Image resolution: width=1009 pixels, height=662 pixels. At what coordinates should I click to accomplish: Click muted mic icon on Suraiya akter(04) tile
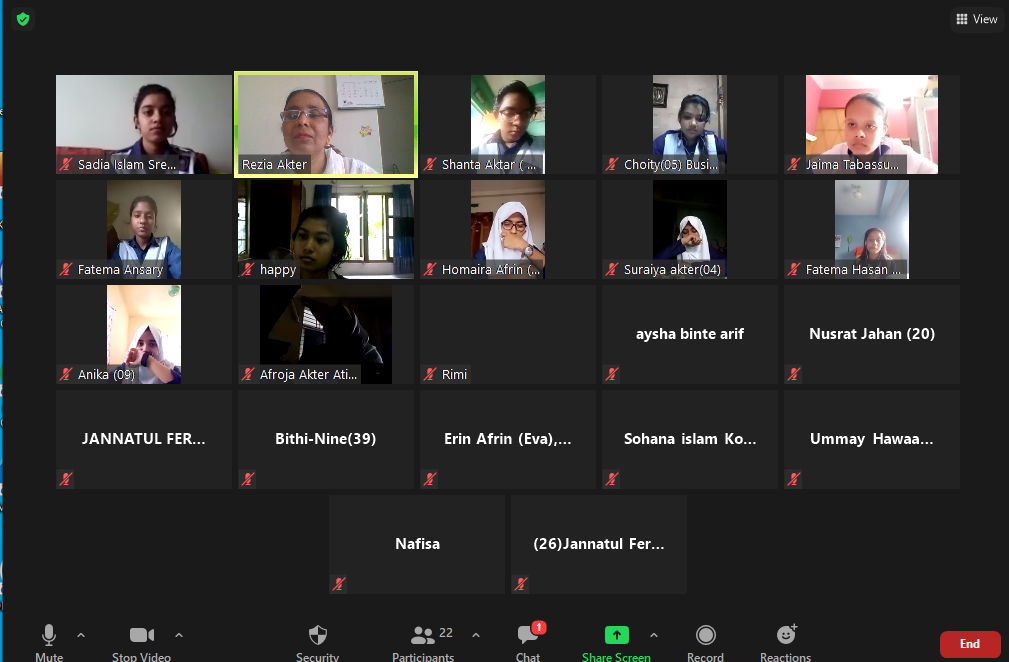[612, 269]
